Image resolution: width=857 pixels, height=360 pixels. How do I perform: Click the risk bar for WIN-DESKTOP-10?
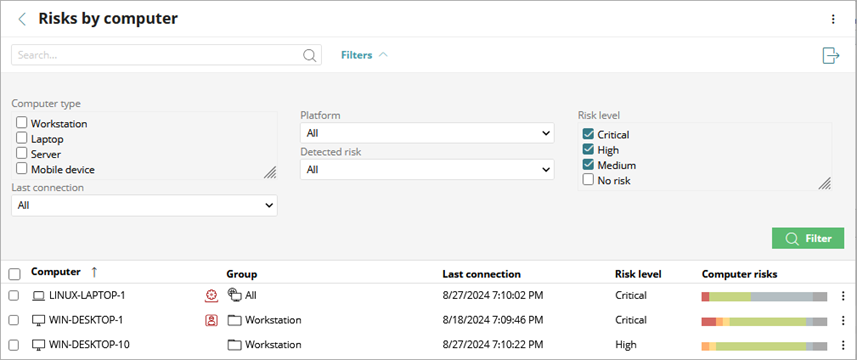coord(764,346)
